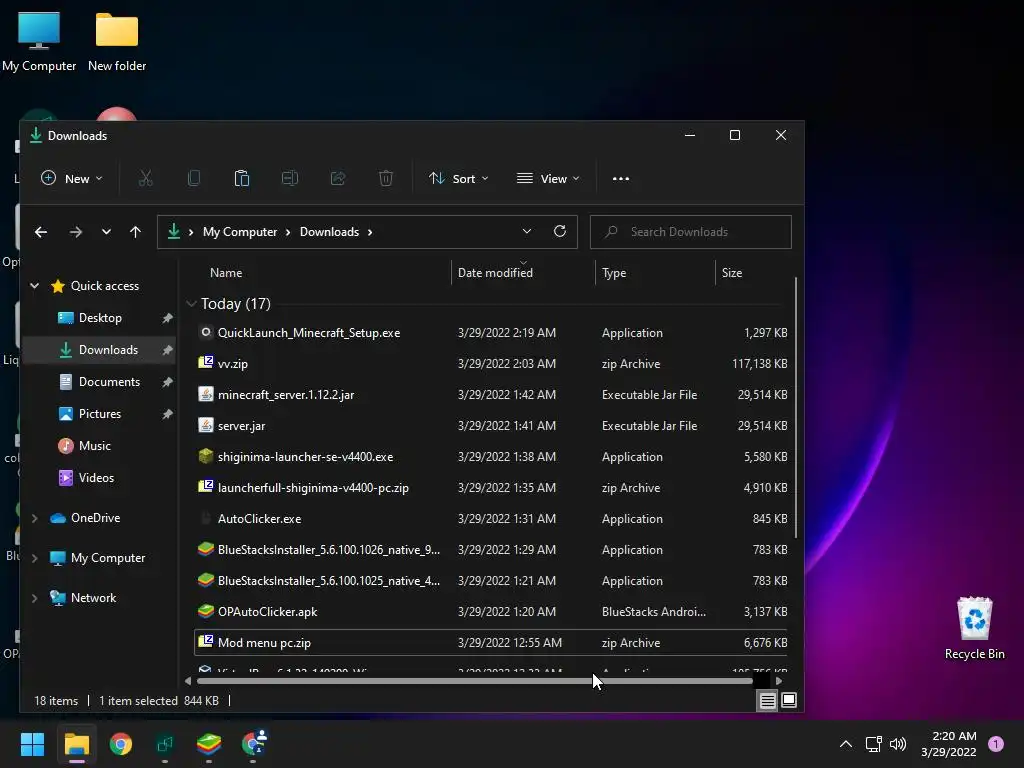Switch to the details view layout icon

[767, 701]
